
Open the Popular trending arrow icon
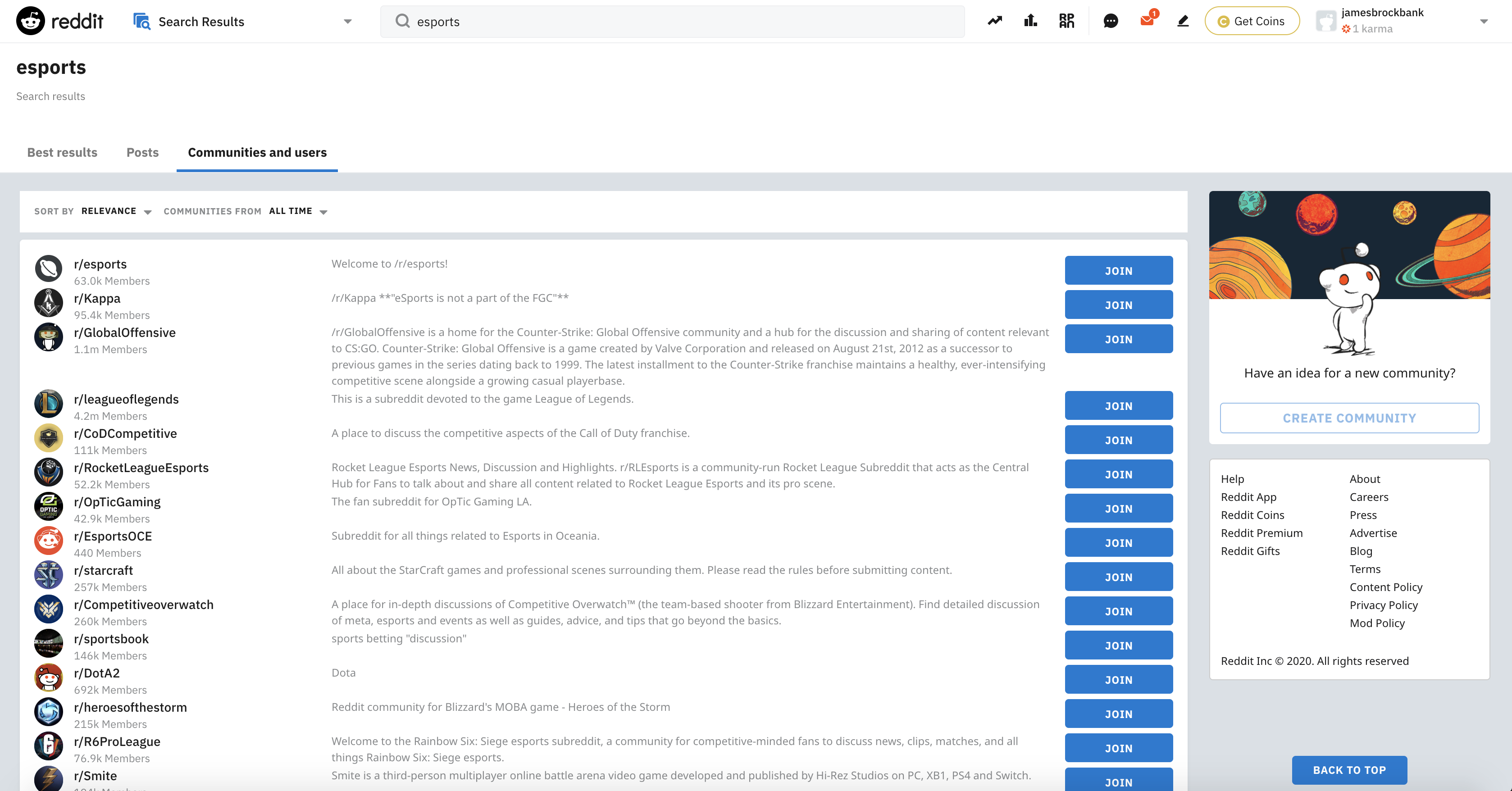(x=995, y=21)
